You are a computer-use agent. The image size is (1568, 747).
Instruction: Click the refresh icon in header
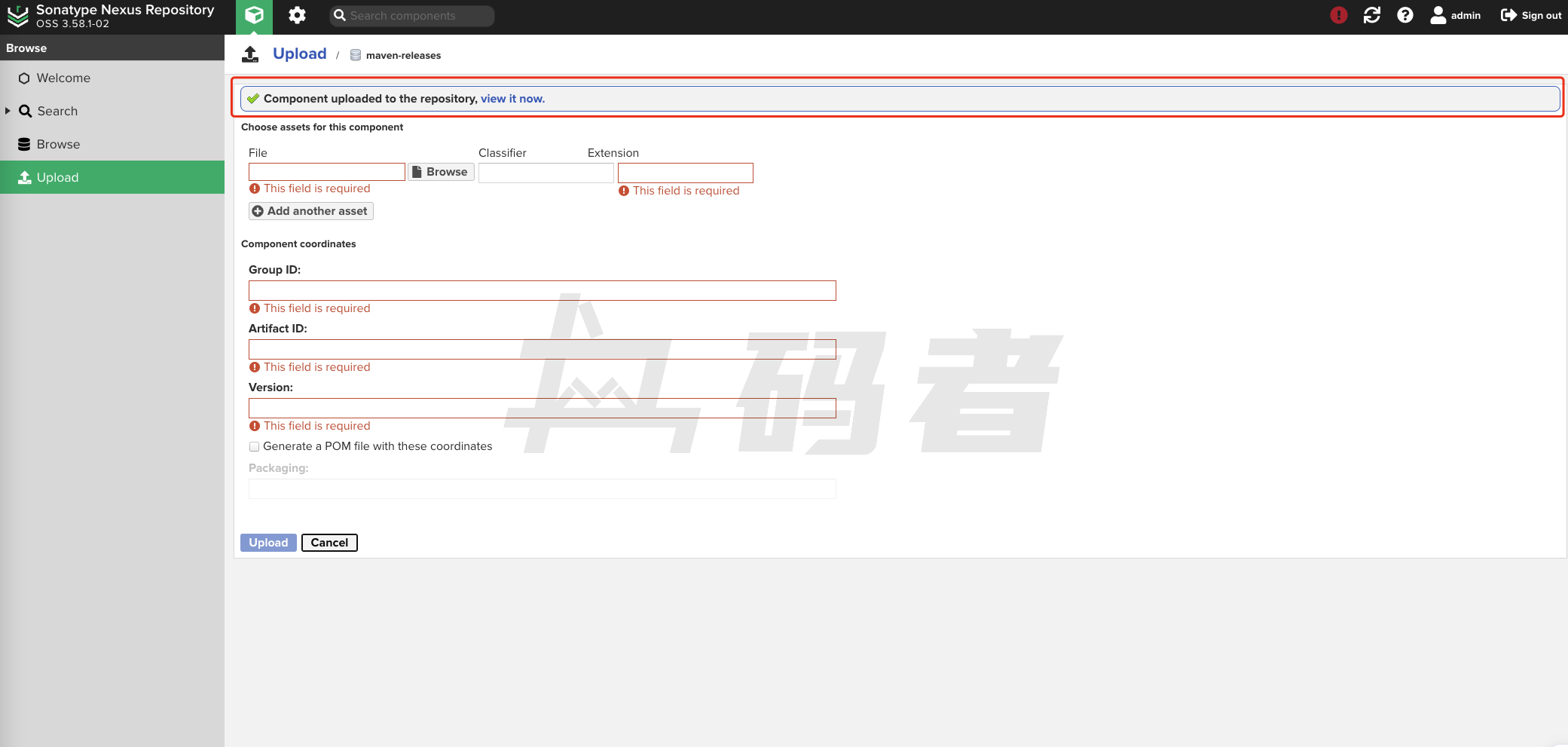[x=1371, y=16]
